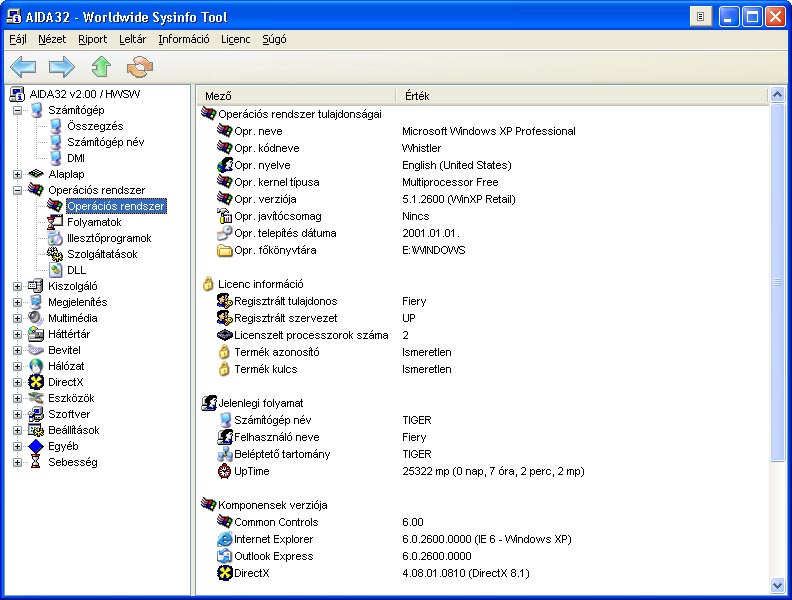Click the Háttértár storage icon
The image size is (792, 600).
point(36,334)
